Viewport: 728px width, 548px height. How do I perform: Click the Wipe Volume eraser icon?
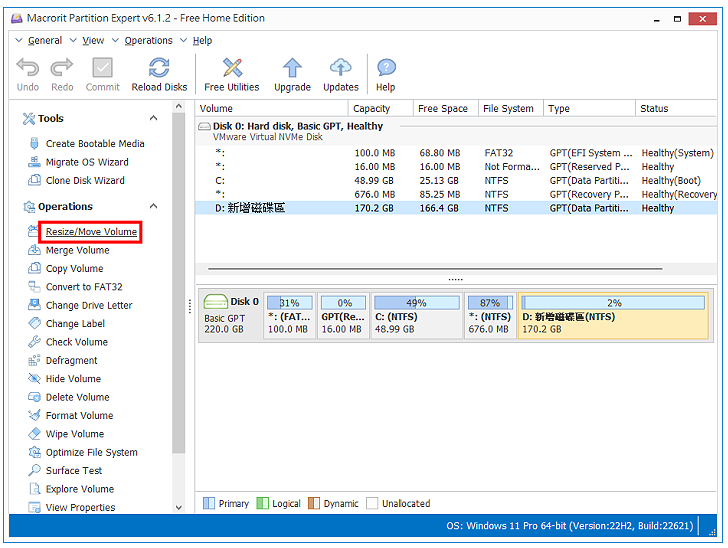point(34,434)
